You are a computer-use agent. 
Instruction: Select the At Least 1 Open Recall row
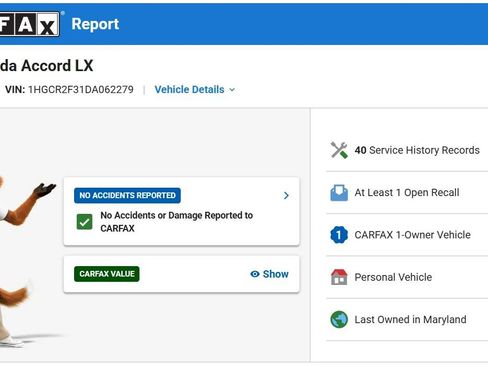(x=407, y=192)
